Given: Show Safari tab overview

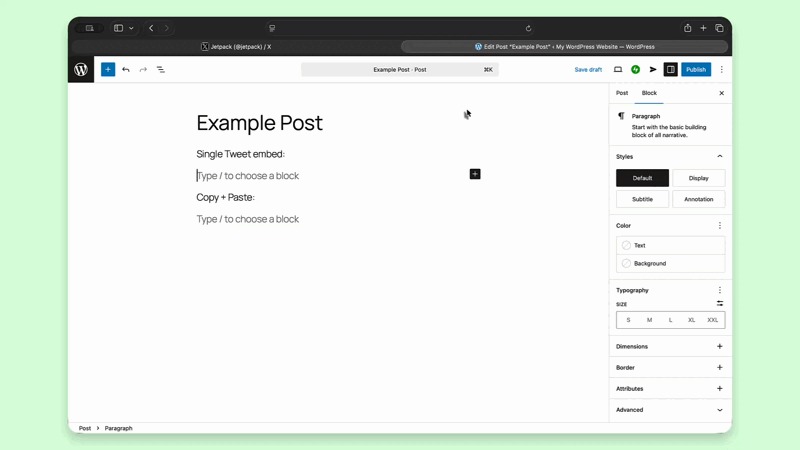Looking at the screenshot, I should click(719, 28).
